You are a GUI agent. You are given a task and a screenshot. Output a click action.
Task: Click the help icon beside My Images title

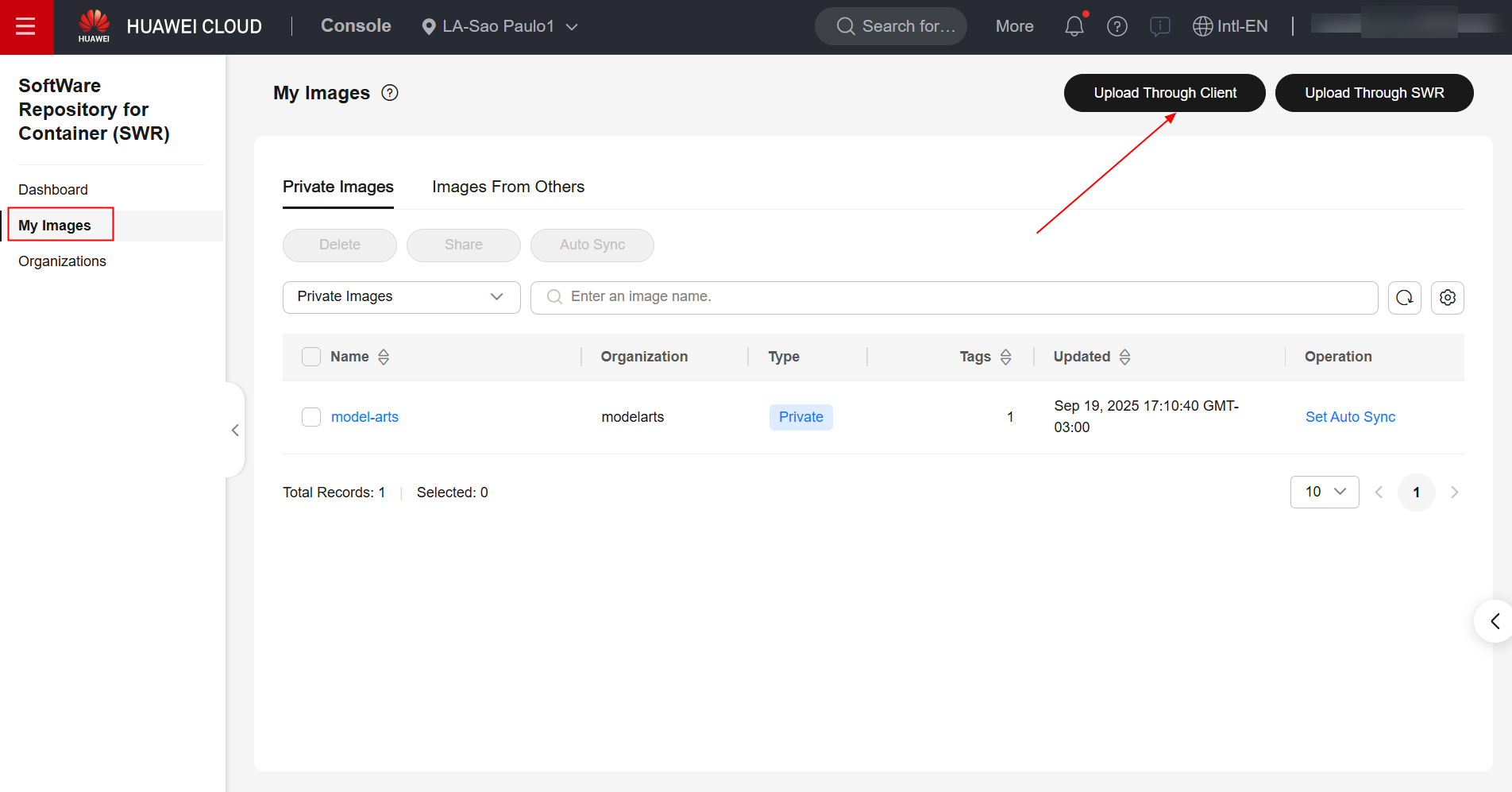pos(389,93)
